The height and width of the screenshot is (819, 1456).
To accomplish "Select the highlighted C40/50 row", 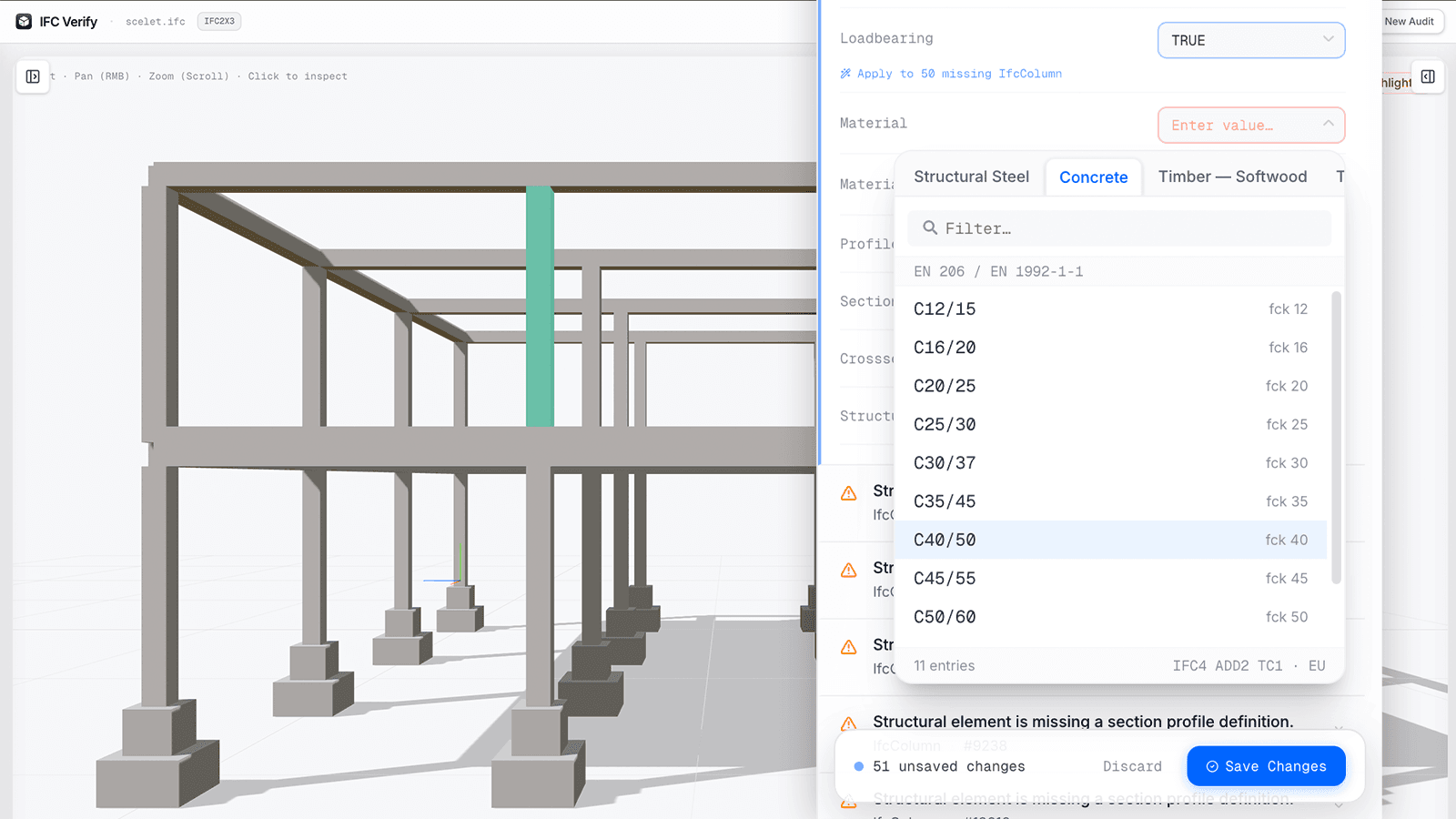I will point(1110,540).
